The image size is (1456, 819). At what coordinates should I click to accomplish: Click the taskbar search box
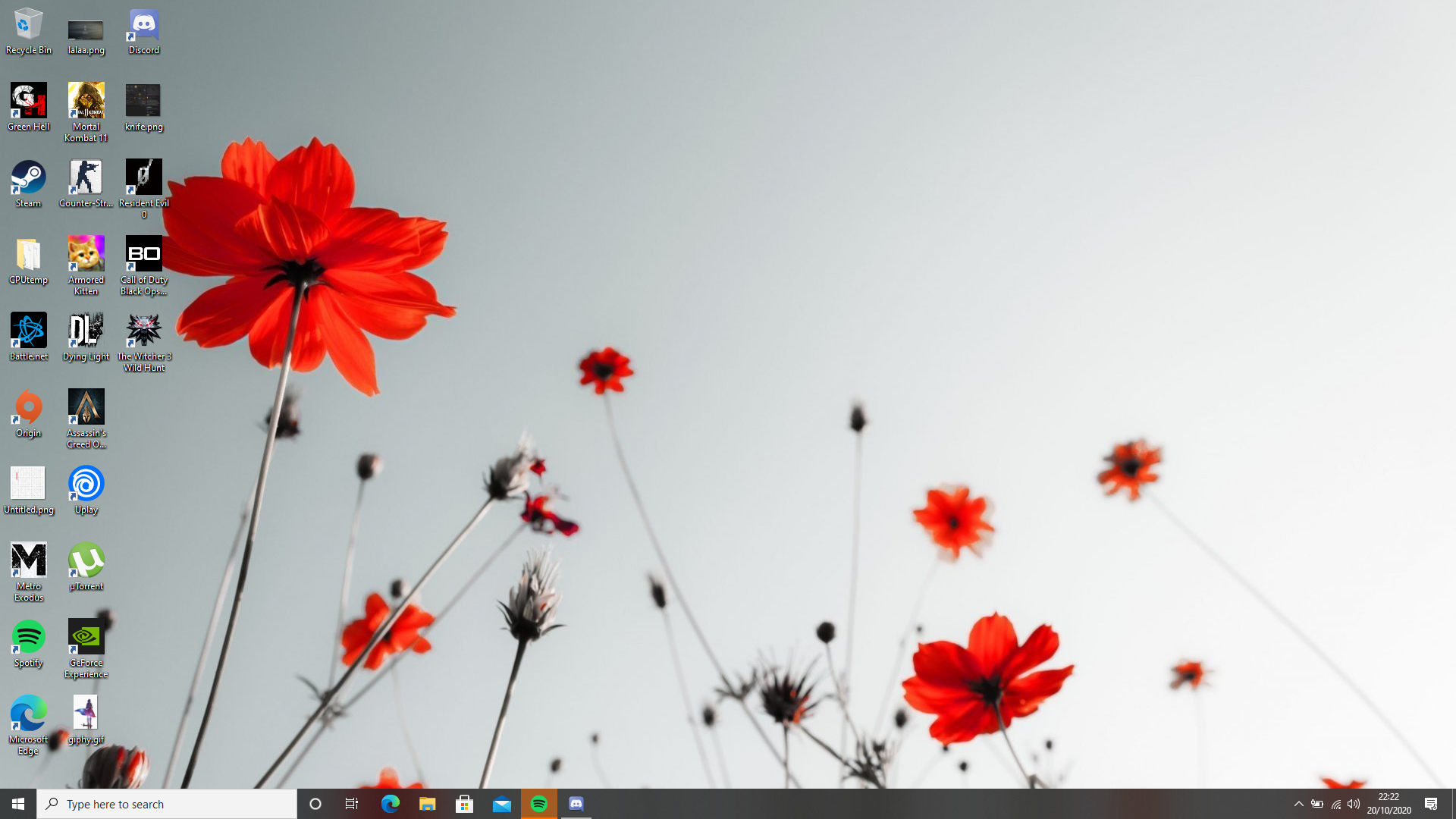click(167, 804)
